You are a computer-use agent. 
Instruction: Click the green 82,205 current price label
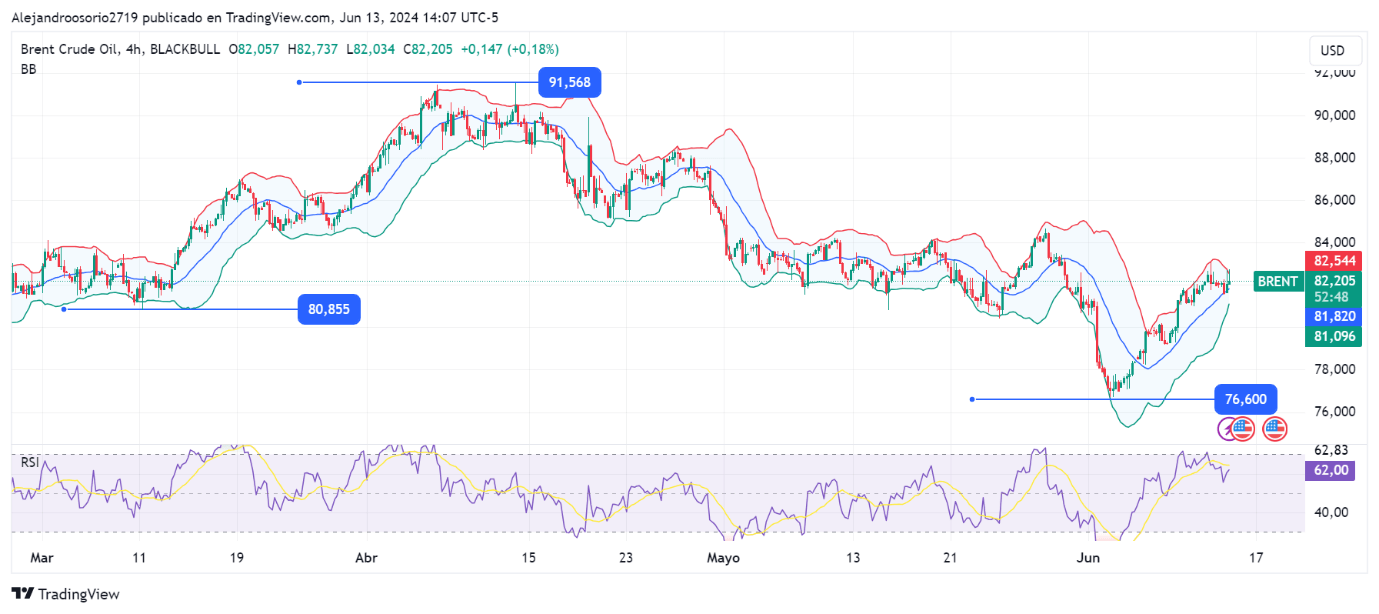[x=1334, y=282]
